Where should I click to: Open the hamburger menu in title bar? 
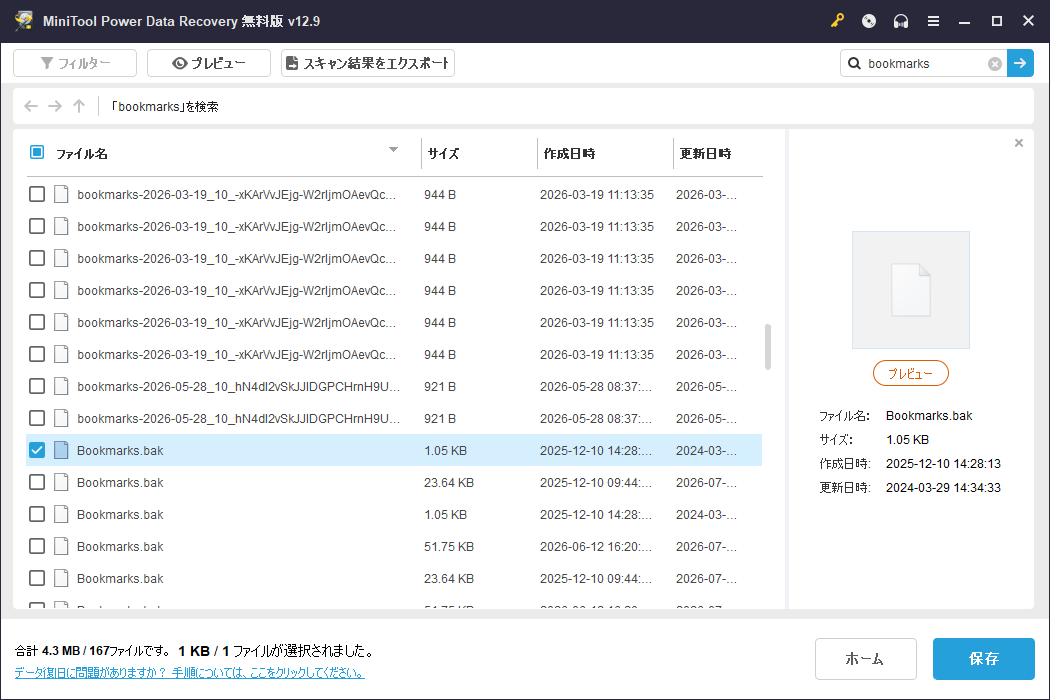(x=933, y=21)
